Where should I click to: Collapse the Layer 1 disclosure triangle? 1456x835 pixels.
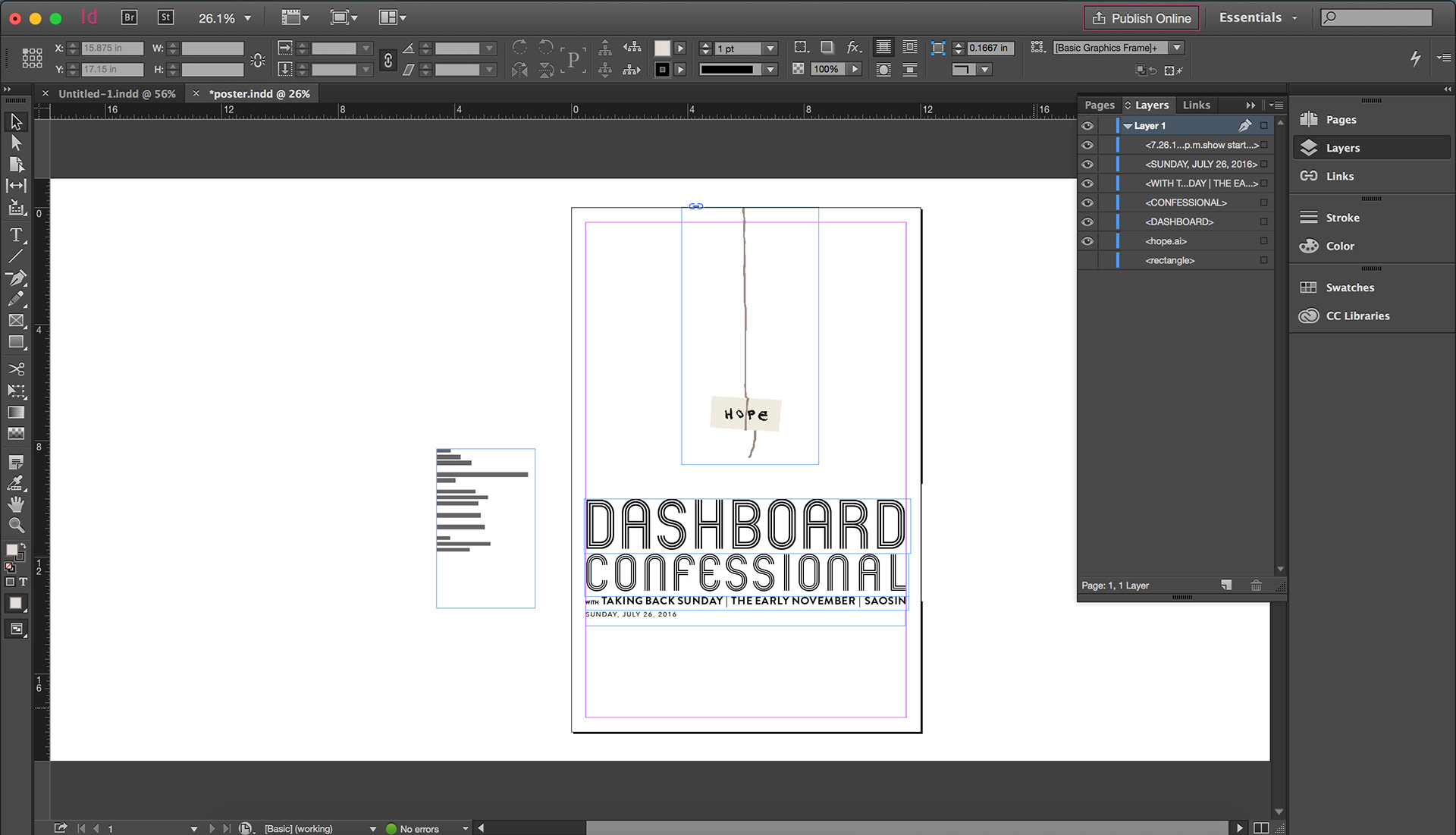[1128, 126]
